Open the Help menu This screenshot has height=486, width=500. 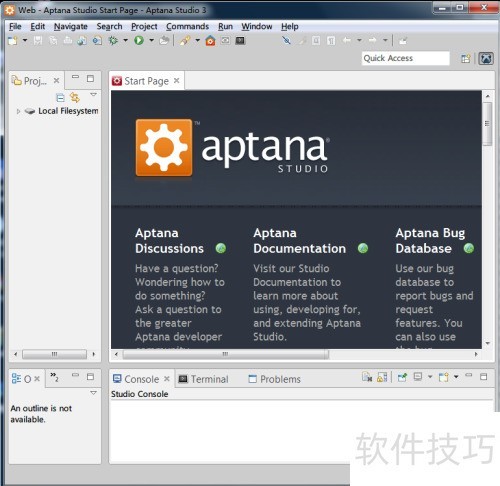[x=290, y=26]
